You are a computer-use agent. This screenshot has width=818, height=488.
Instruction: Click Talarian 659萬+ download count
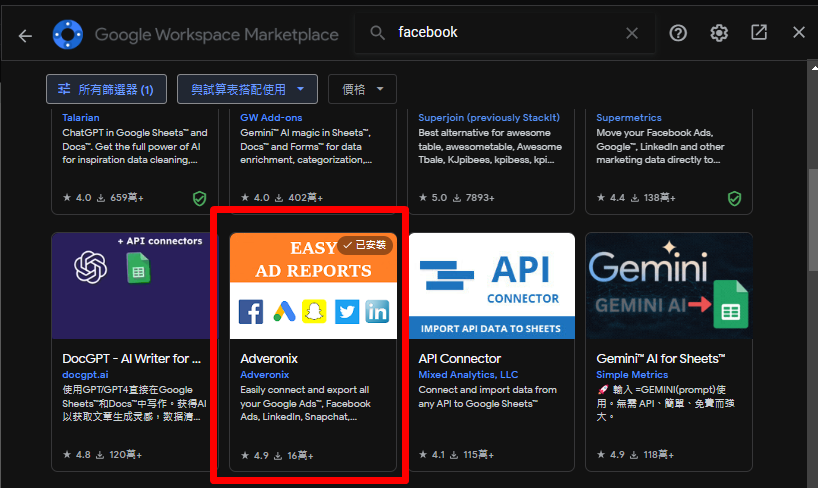(121, 198)
